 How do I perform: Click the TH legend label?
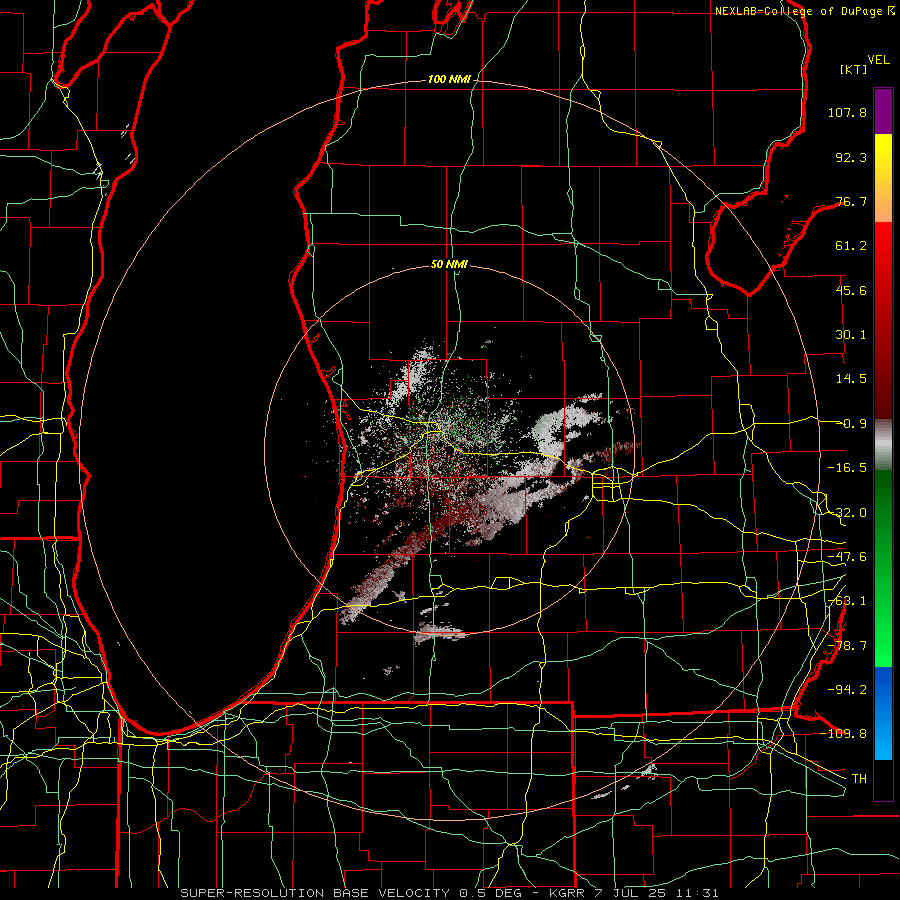[x=859, y=778]
